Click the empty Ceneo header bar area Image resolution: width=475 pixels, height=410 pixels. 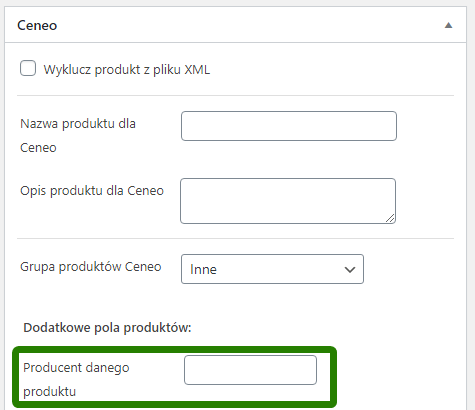tap(250, 25)
